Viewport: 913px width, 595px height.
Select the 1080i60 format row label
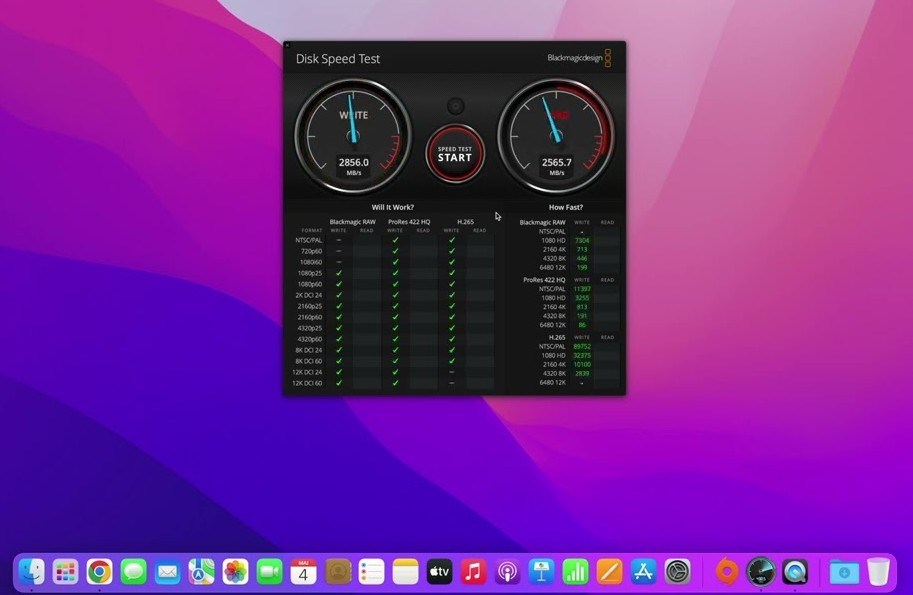pos(310,262)
